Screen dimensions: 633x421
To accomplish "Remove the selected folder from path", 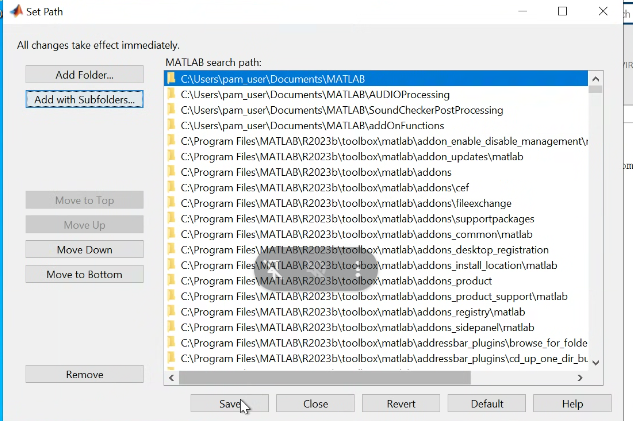I will (x=84, y=374).
